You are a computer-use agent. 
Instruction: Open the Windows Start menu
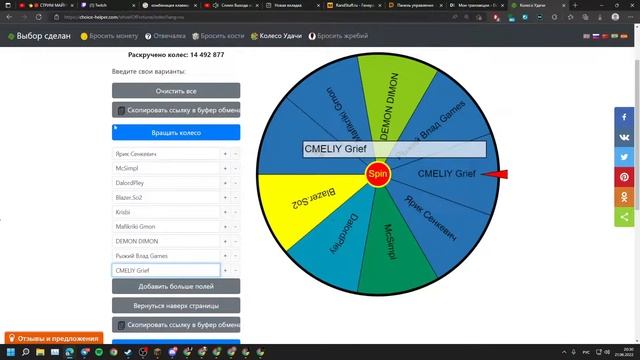pos(11,352)
